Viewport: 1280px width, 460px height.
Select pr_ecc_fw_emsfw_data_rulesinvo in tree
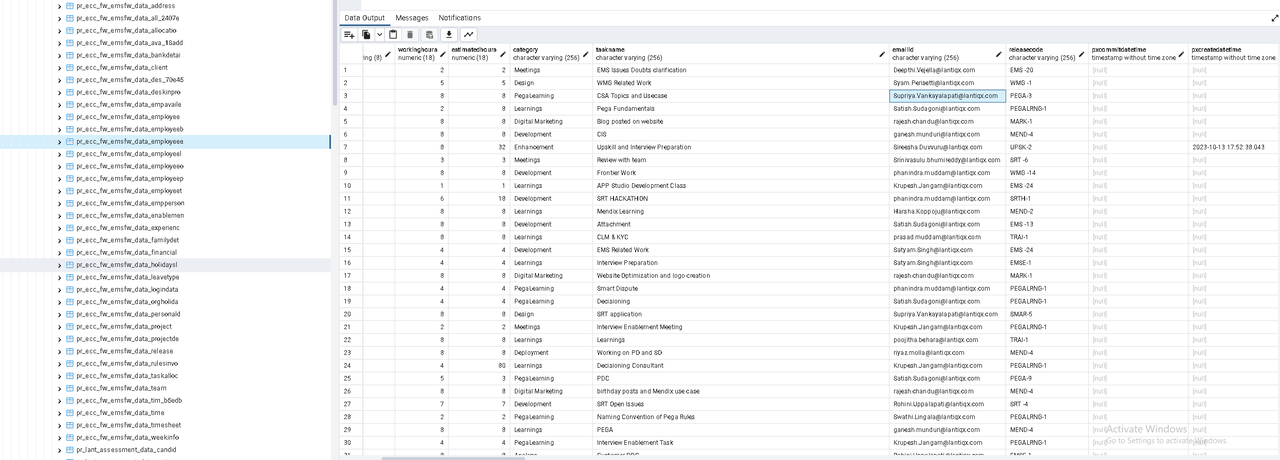click(x=127, y=364)
